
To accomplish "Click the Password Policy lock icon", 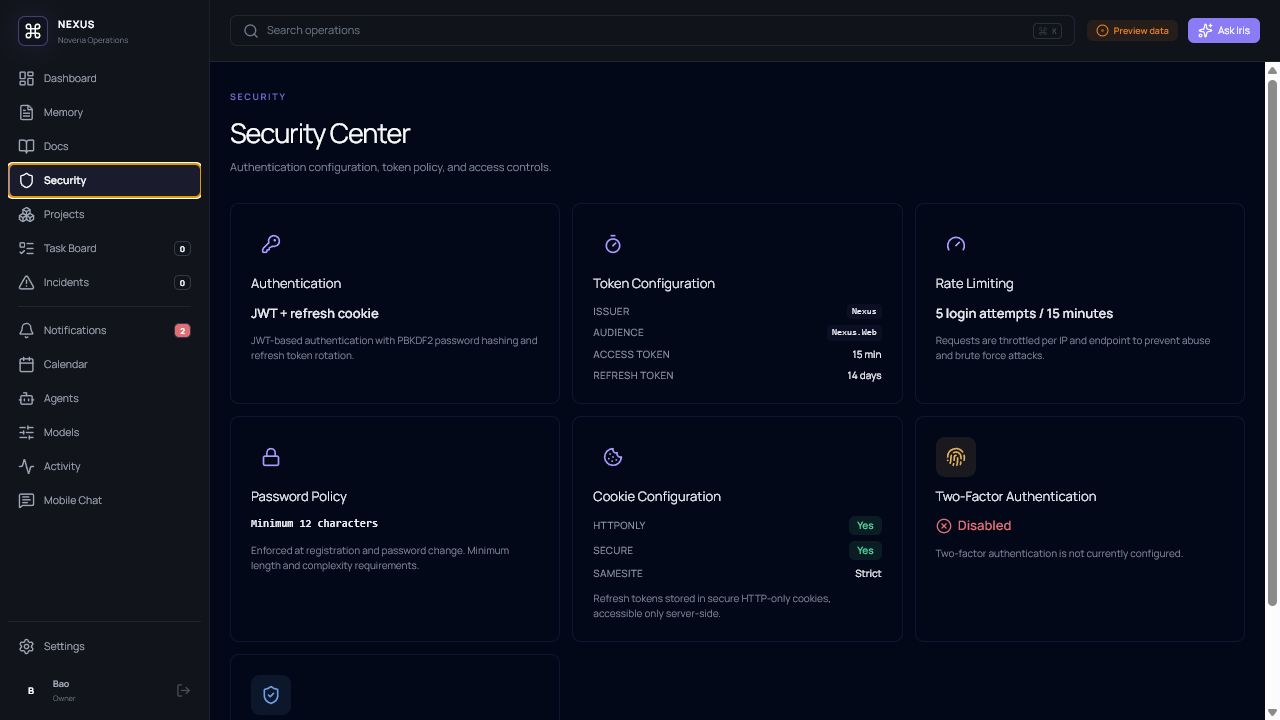I will pyautogui.click(x=271, y=457).
